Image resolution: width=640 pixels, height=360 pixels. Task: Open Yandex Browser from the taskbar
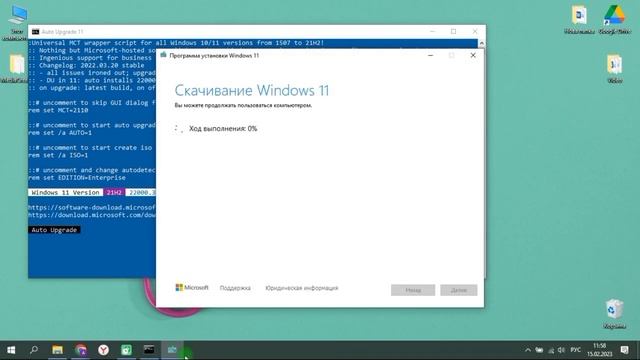point(103,350)
